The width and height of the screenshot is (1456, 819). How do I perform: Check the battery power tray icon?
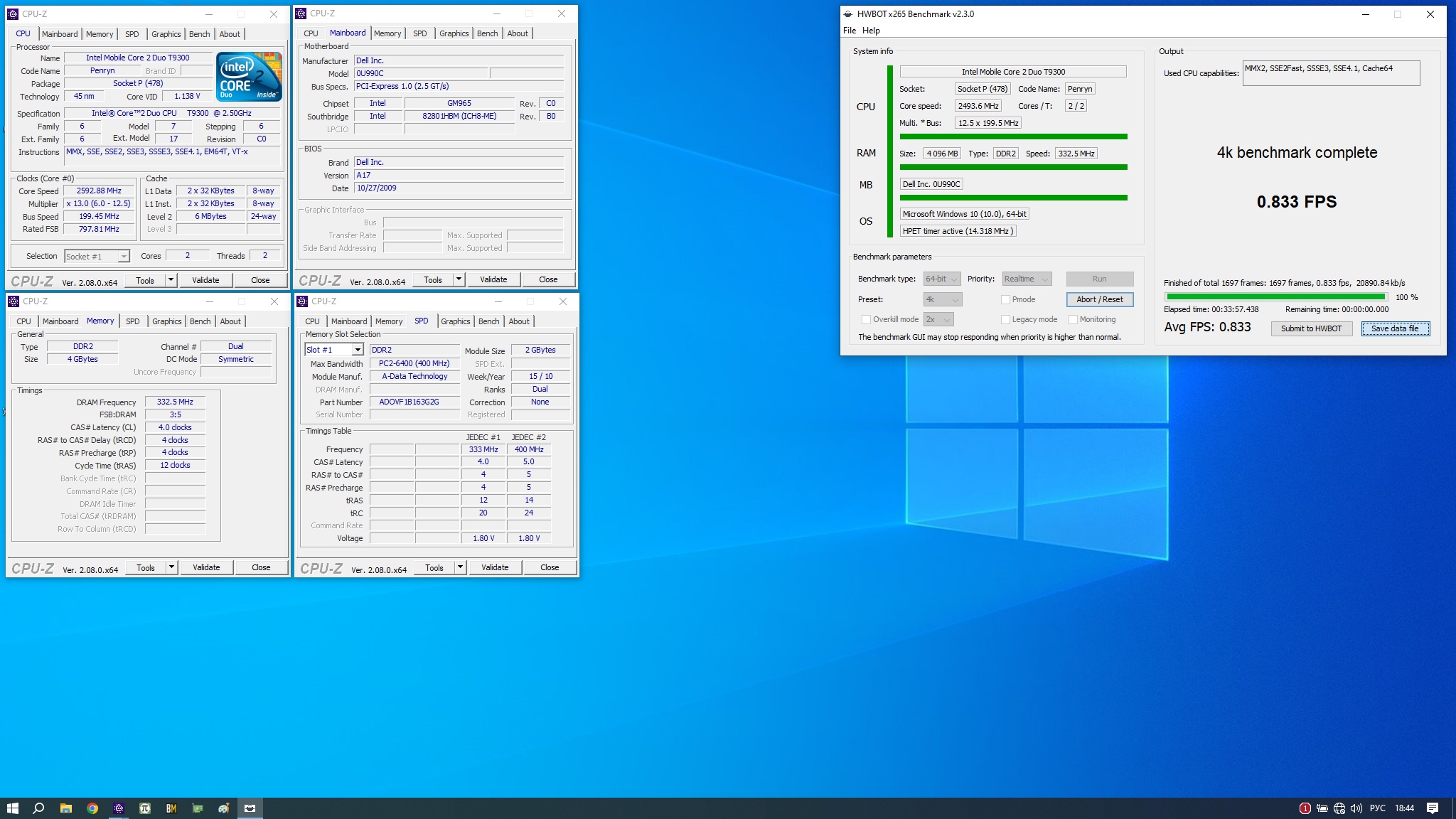(x=1322, y=808)
